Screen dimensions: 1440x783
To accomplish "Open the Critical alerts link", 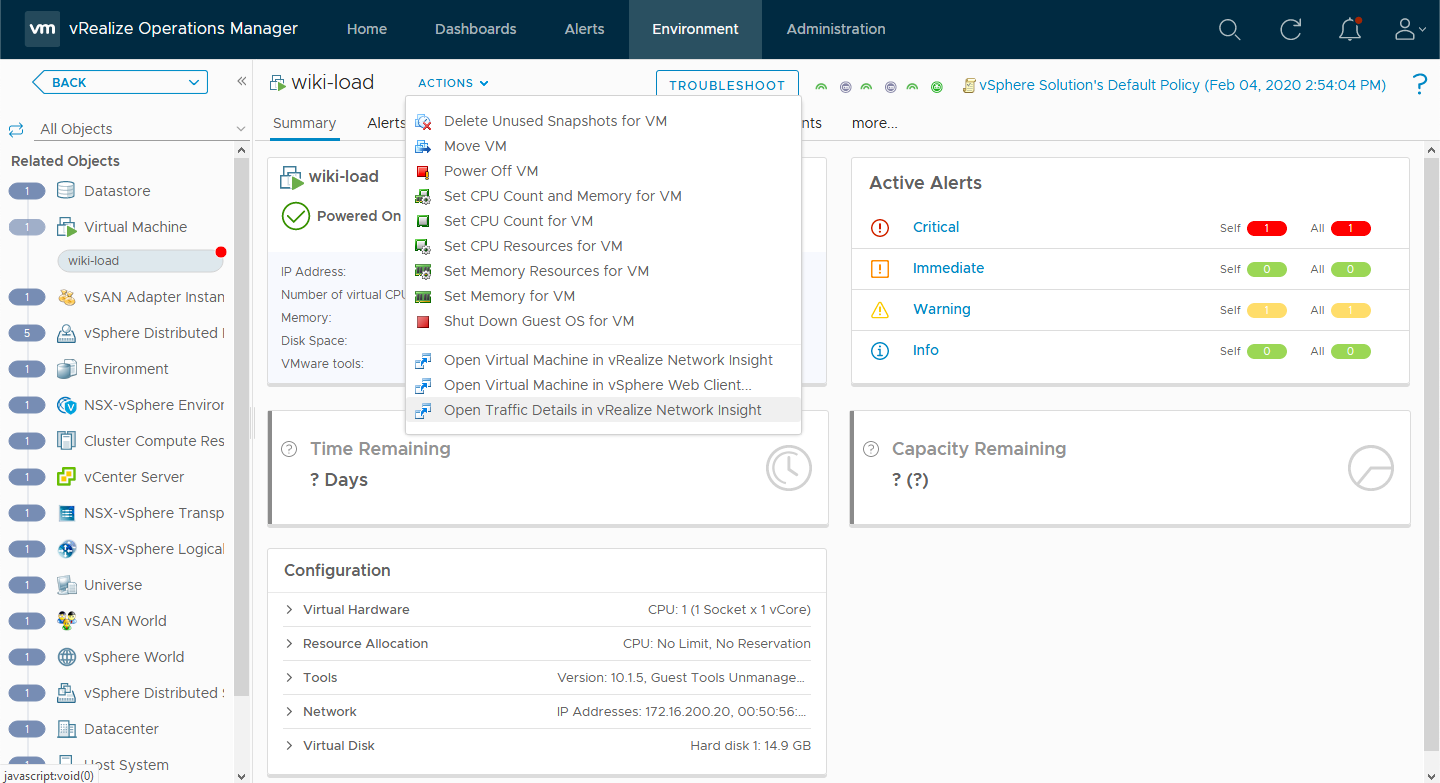I will pos(936,227).
